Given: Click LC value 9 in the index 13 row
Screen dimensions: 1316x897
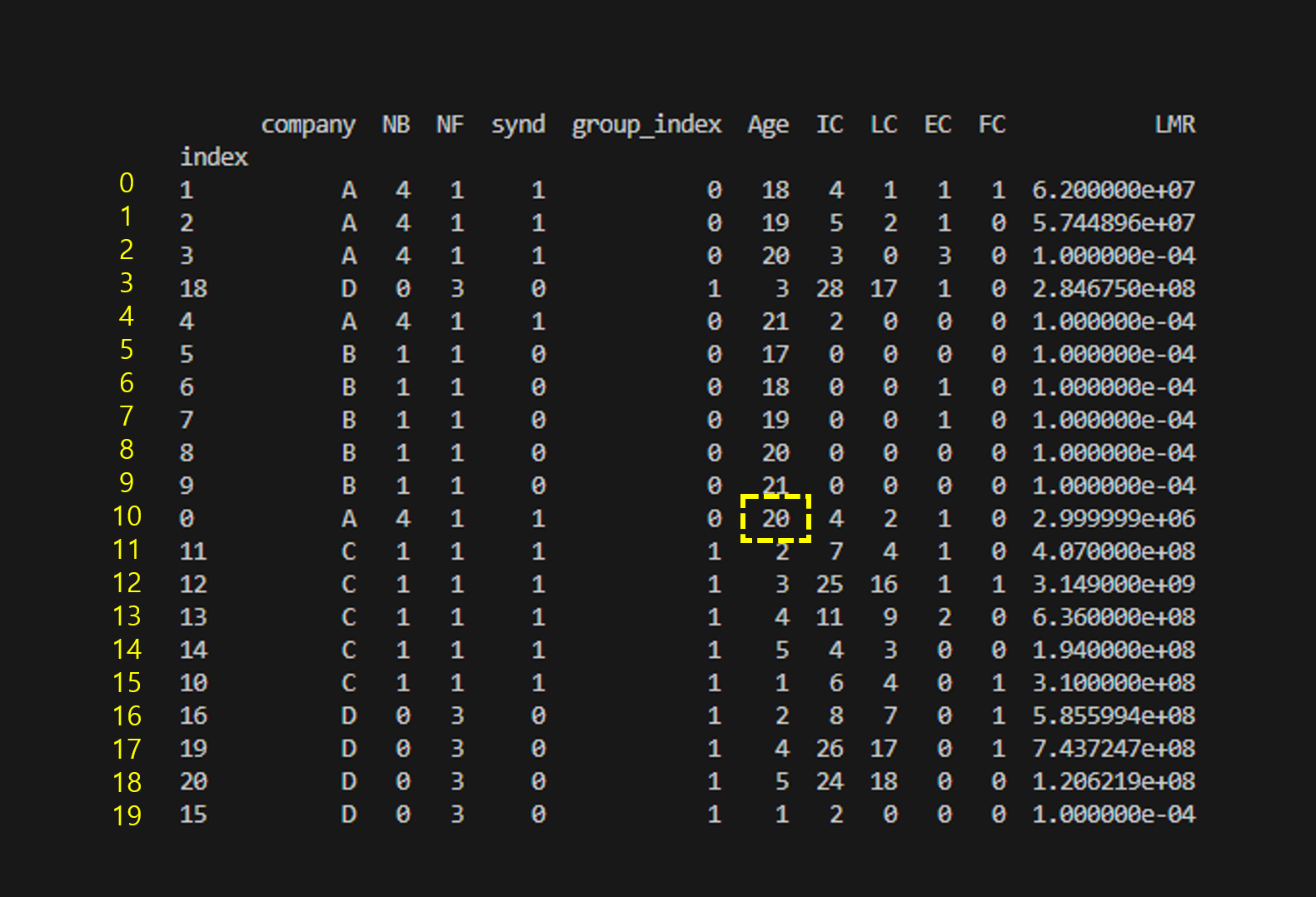Looking at the screenshot, I should (890, 616).
